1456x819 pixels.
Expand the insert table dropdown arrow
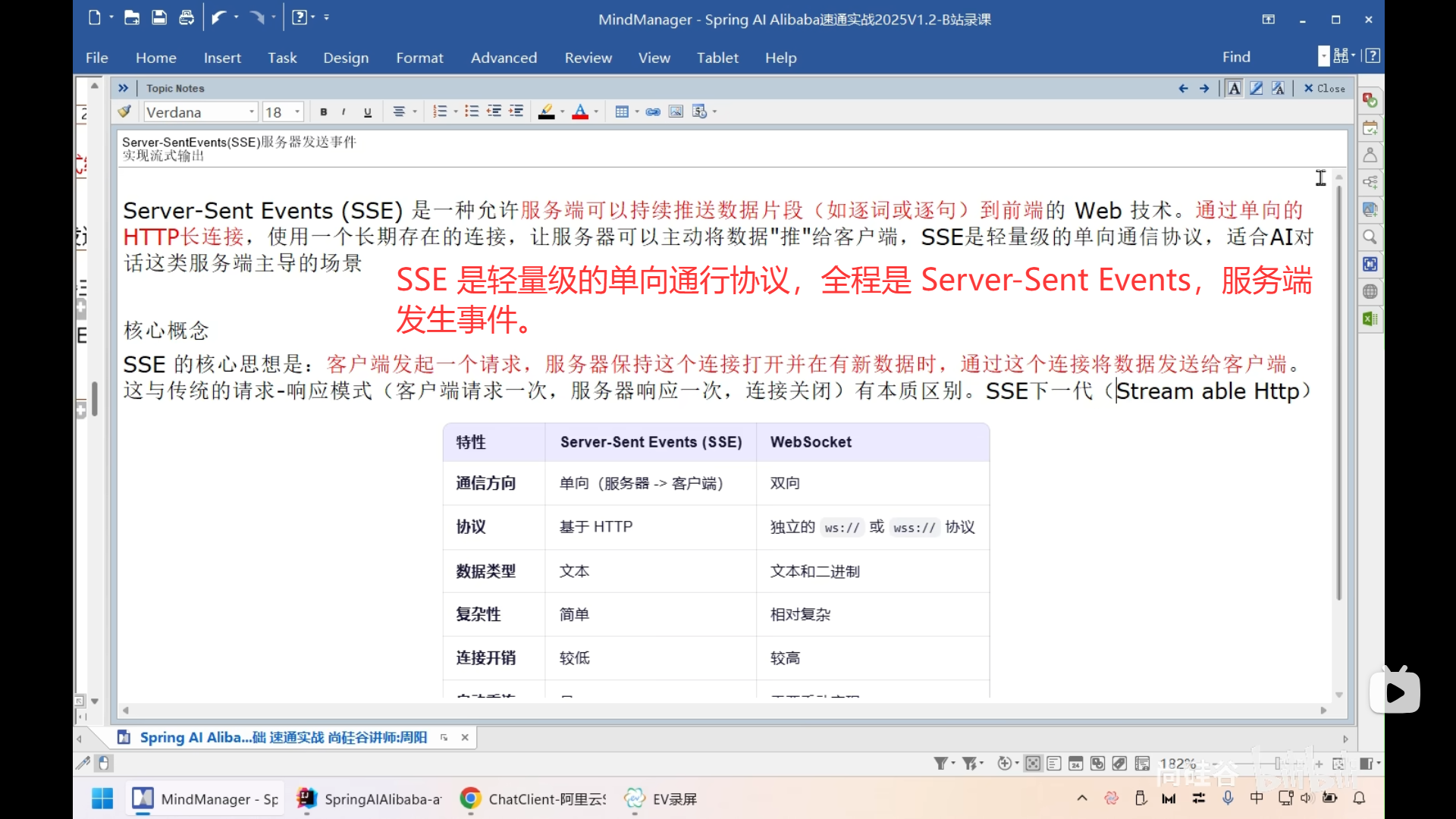(x=637, y=112)
